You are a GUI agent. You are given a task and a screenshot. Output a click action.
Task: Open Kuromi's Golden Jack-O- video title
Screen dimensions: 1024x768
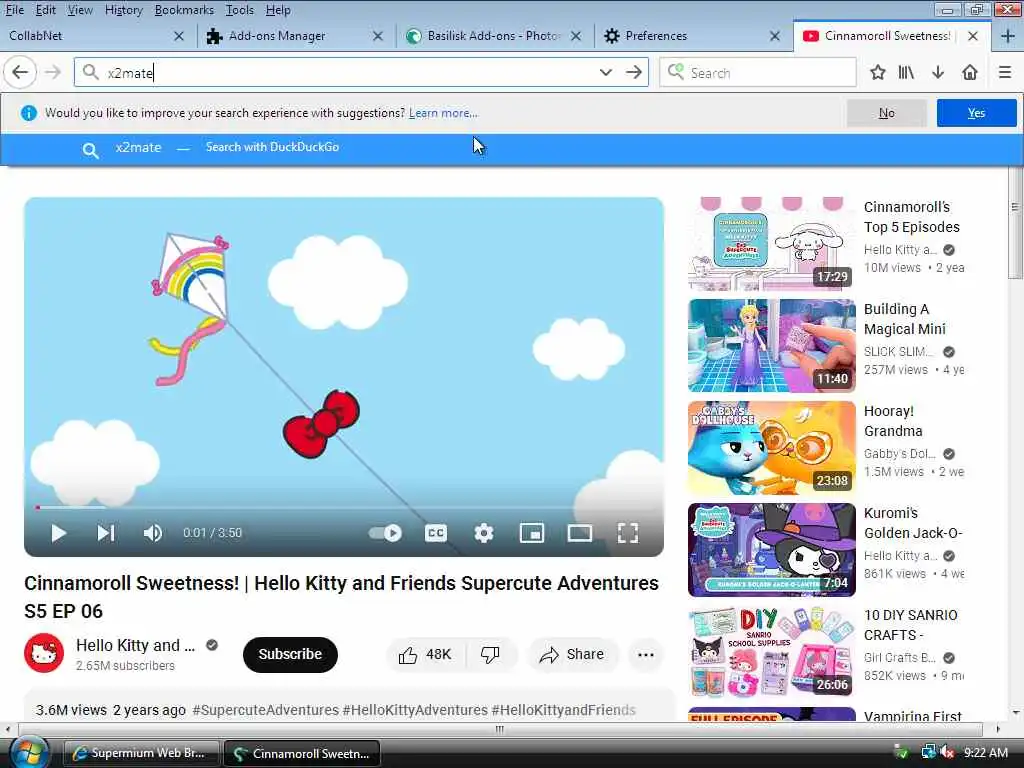pyautogui.click(x=913, y=523)
